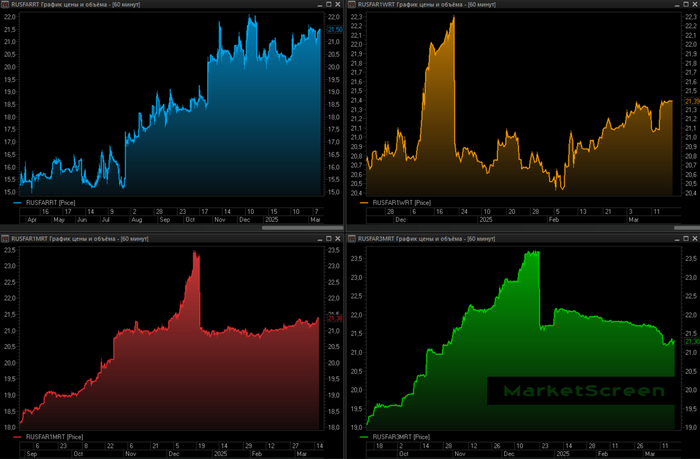The height and width of the screenshot is (459, 700).
Task: Click the RUSFARRT chart window icon
Action: [x=5, y=5]
